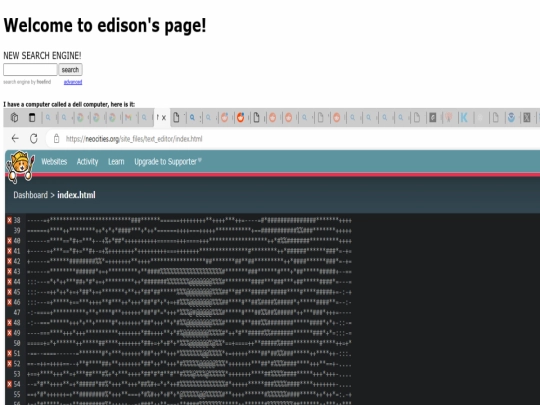Click the Neocities cat mascot logo
Image resolution: width=540 pixels, height=405 pixels.
click(x=20, y=166)
